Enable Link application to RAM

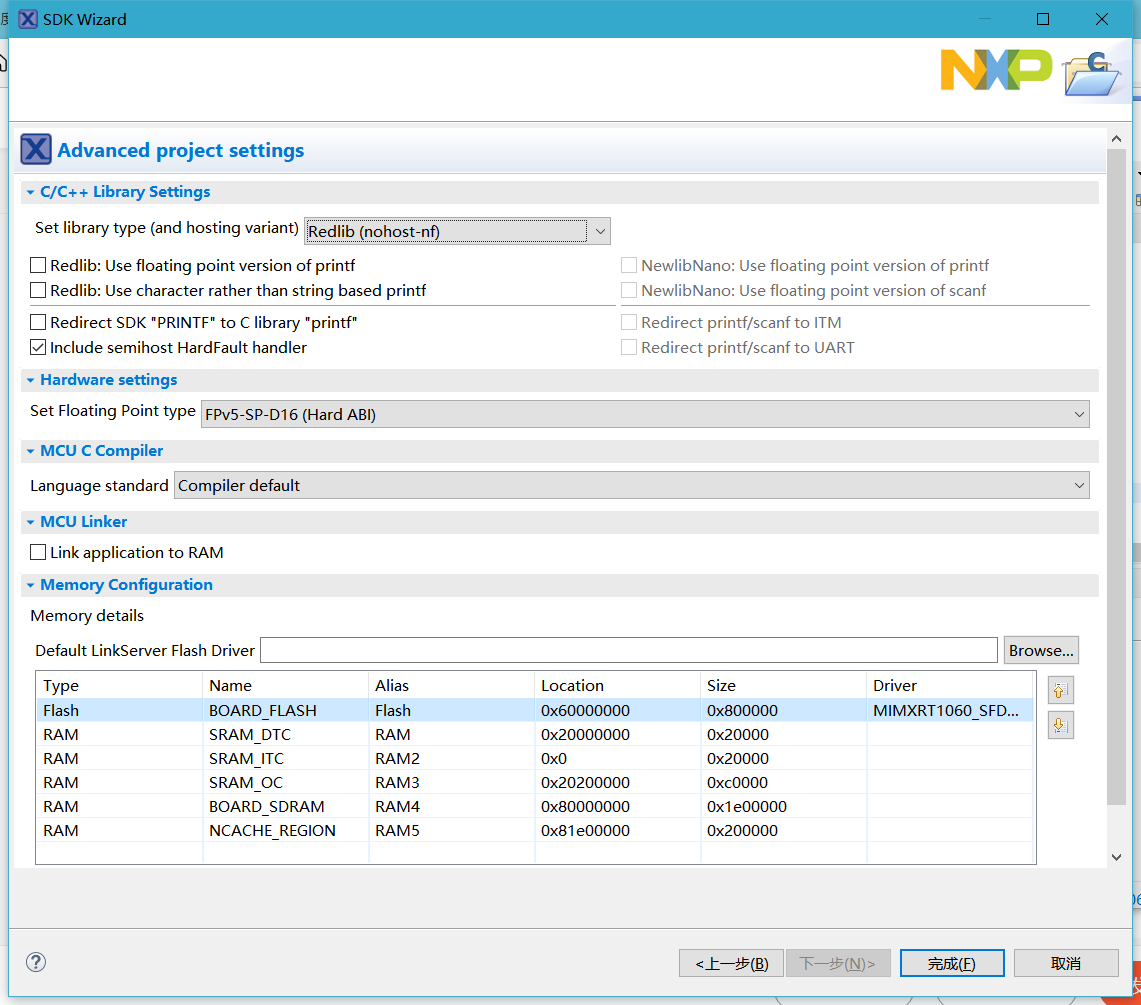tap(37, 552)
